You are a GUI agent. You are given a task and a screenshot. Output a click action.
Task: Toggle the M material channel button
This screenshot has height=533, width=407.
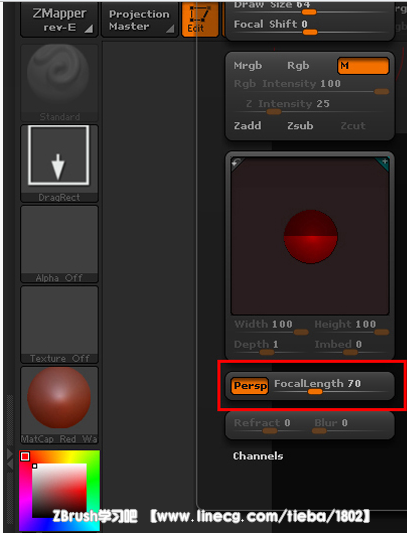point(363,66)
